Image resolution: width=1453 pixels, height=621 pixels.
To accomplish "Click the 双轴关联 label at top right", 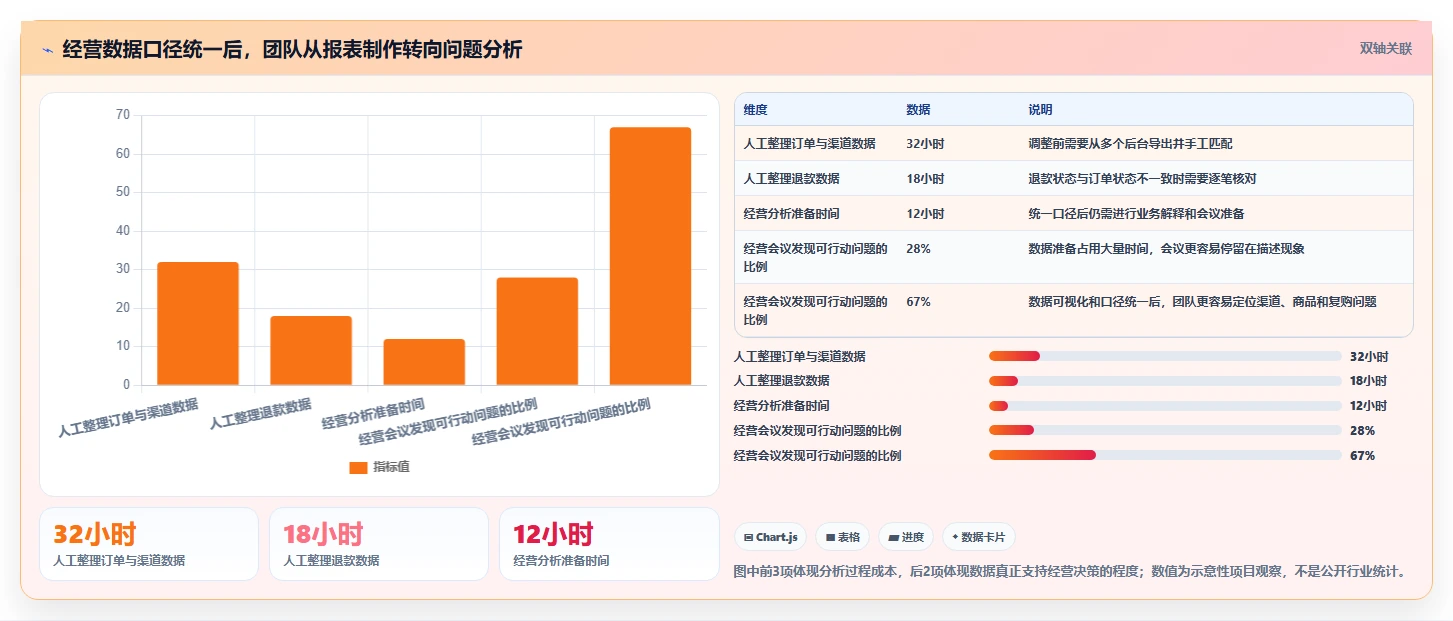I will (x=1385, y=48).
